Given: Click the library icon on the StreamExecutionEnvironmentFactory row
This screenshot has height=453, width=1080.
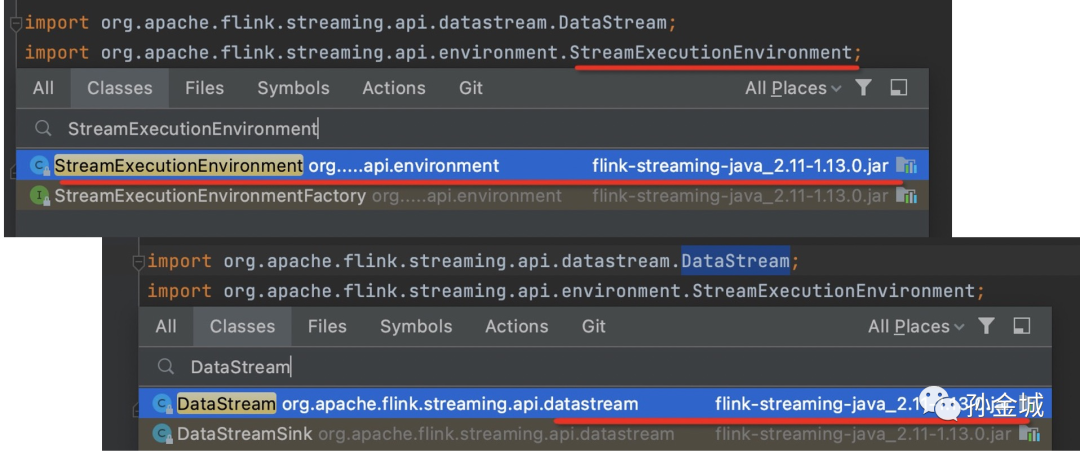Looking at the screenshot, I should (906, 196).
